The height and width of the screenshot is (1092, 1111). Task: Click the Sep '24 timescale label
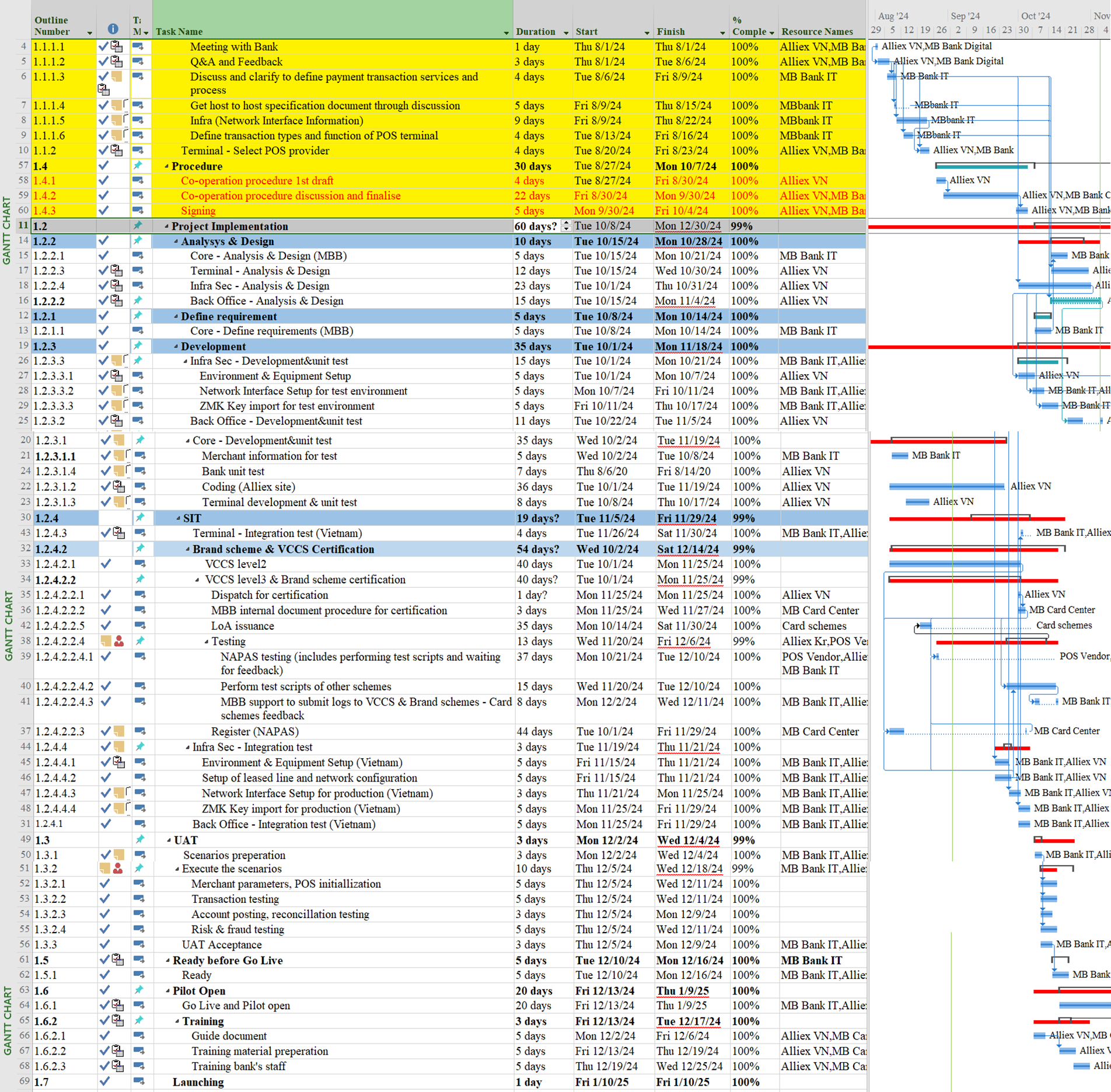965,16
